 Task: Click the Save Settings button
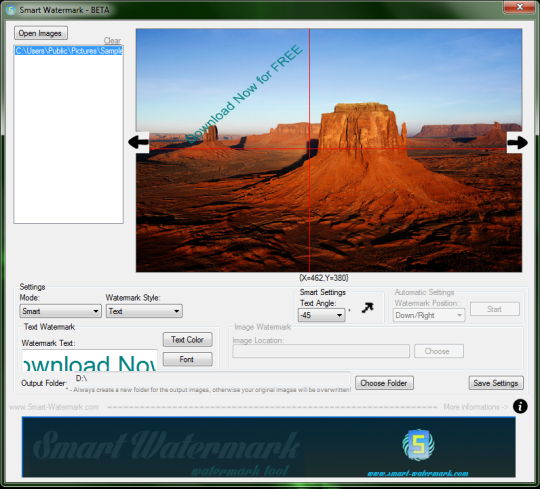pos(496,383)
